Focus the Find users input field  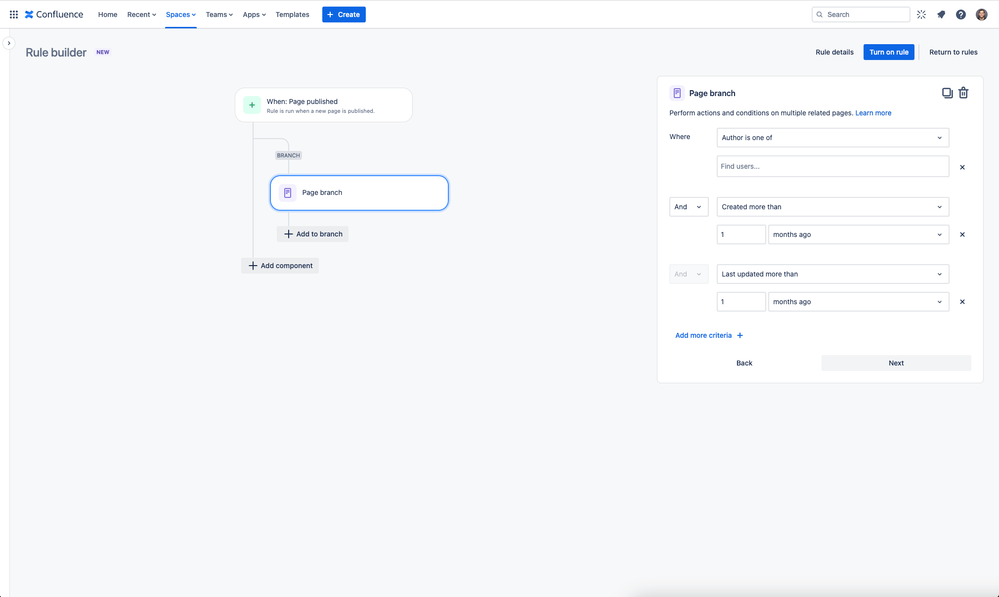[833, 166]
